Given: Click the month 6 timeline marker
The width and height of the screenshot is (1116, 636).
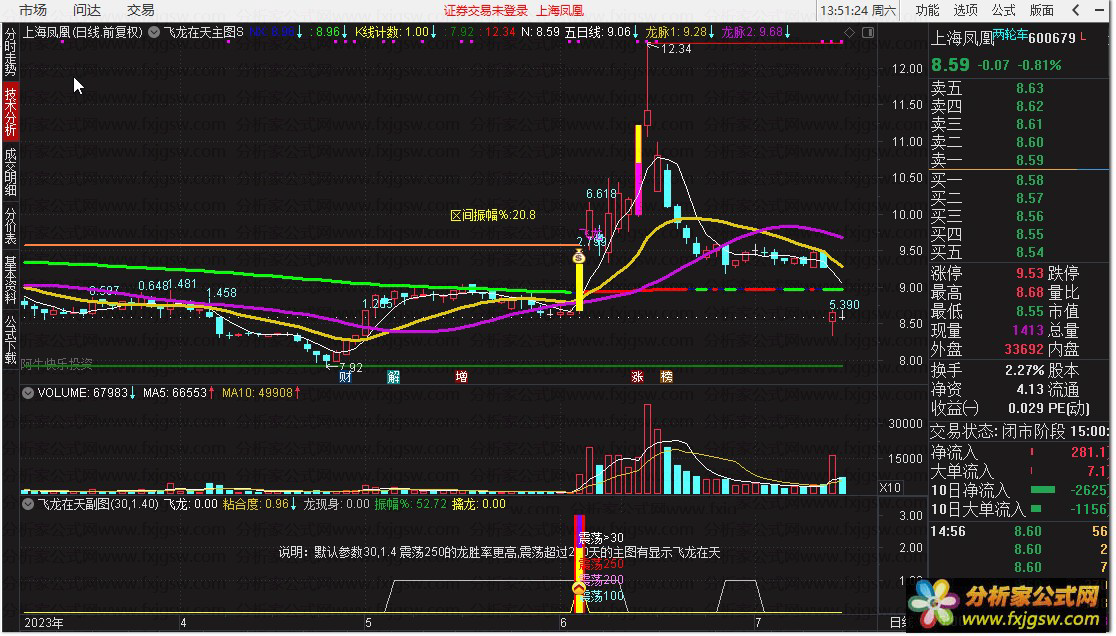Looking at the screenshot, I should [x=563, y=623].
